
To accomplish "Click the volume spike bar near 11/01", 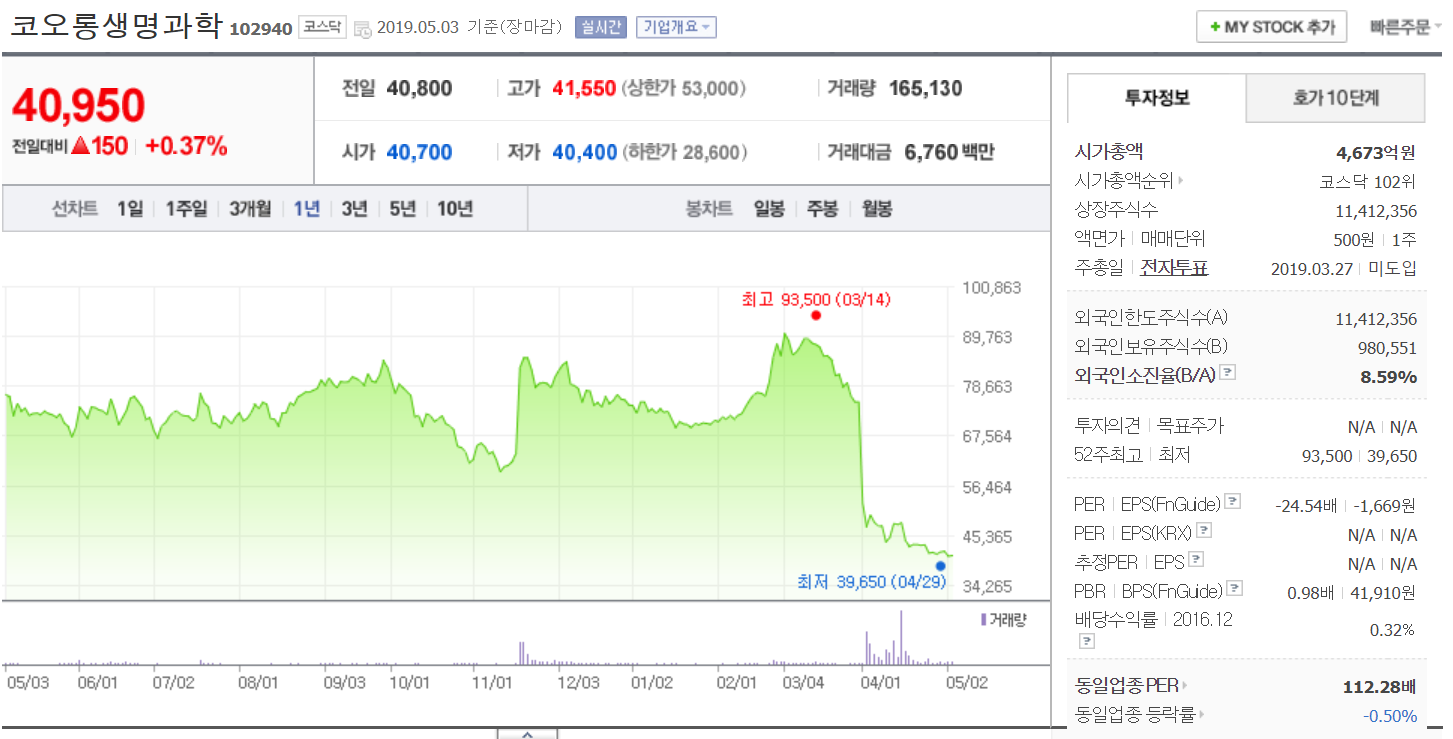I will click(x=522, y=653).
